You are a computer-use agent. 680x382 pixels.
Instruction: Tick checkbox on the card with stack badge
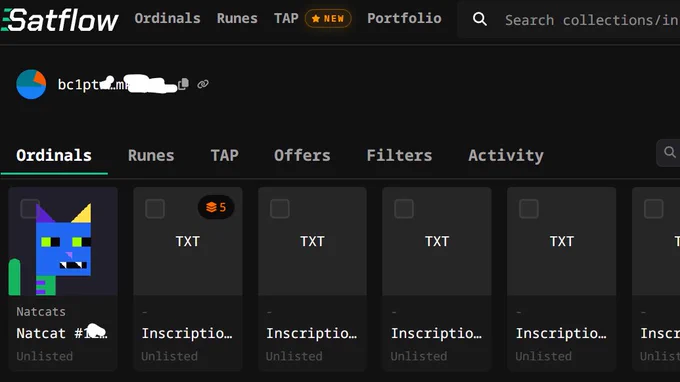pos(155,209)
